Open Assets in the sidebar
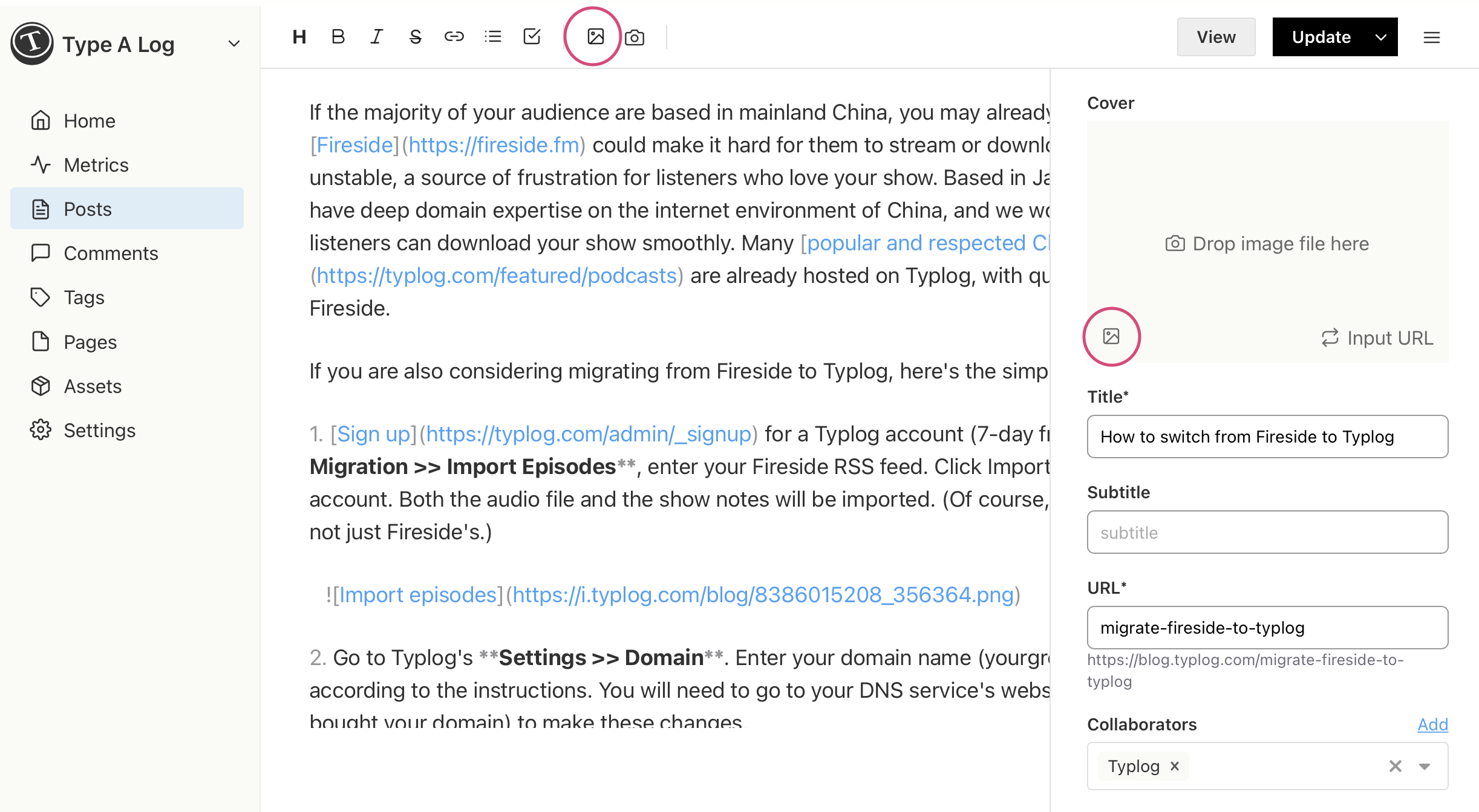The height and width of the screenshot is (812, 1479). click(127, 386)
